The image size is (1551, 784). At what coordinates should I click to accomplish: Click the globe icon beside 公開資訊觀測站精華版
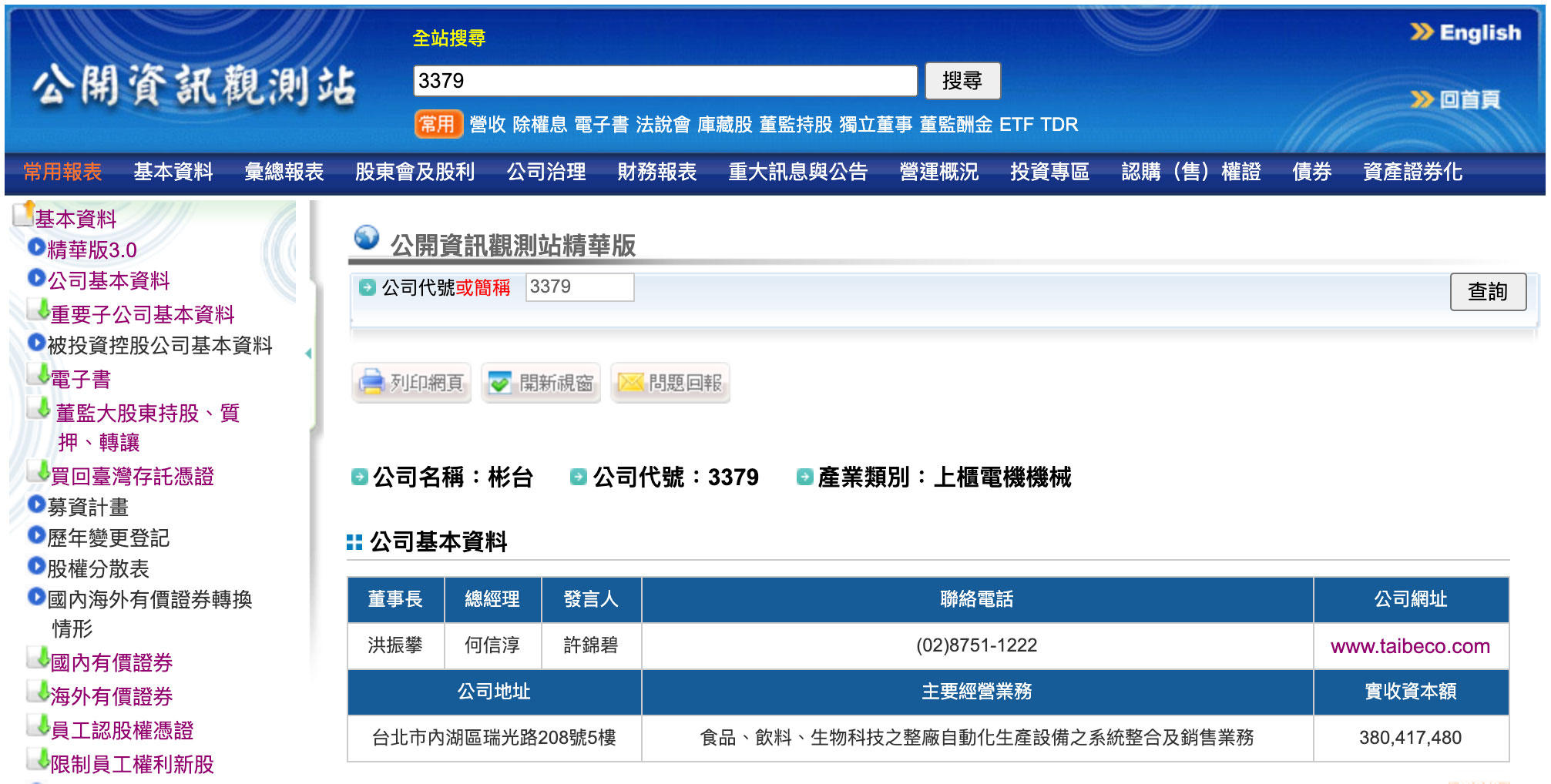click(367, 237)
